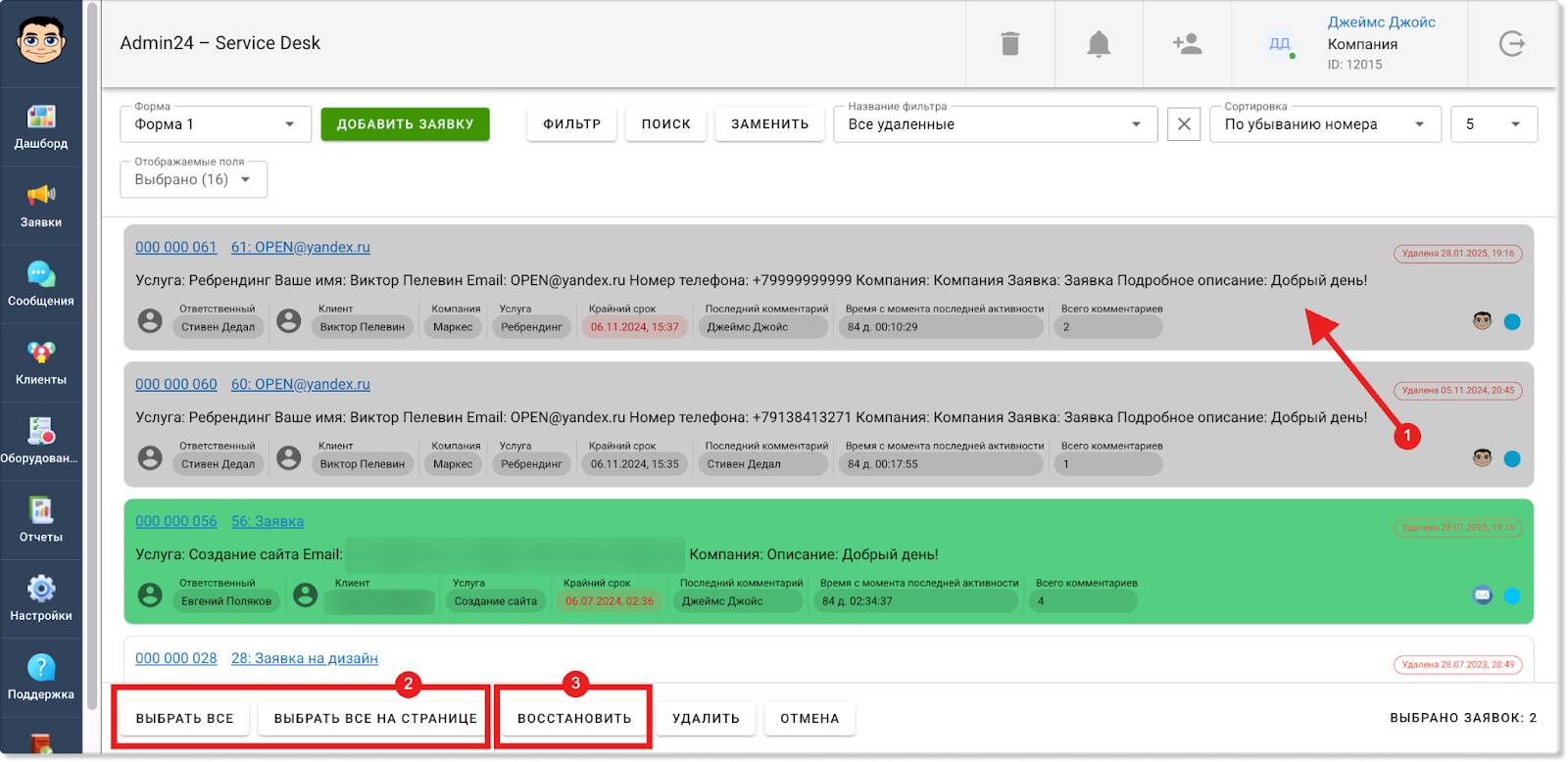Screen dimensions: 1568x762
Task: Open Отчеты in the sidebar
Action: pos(41,520)
